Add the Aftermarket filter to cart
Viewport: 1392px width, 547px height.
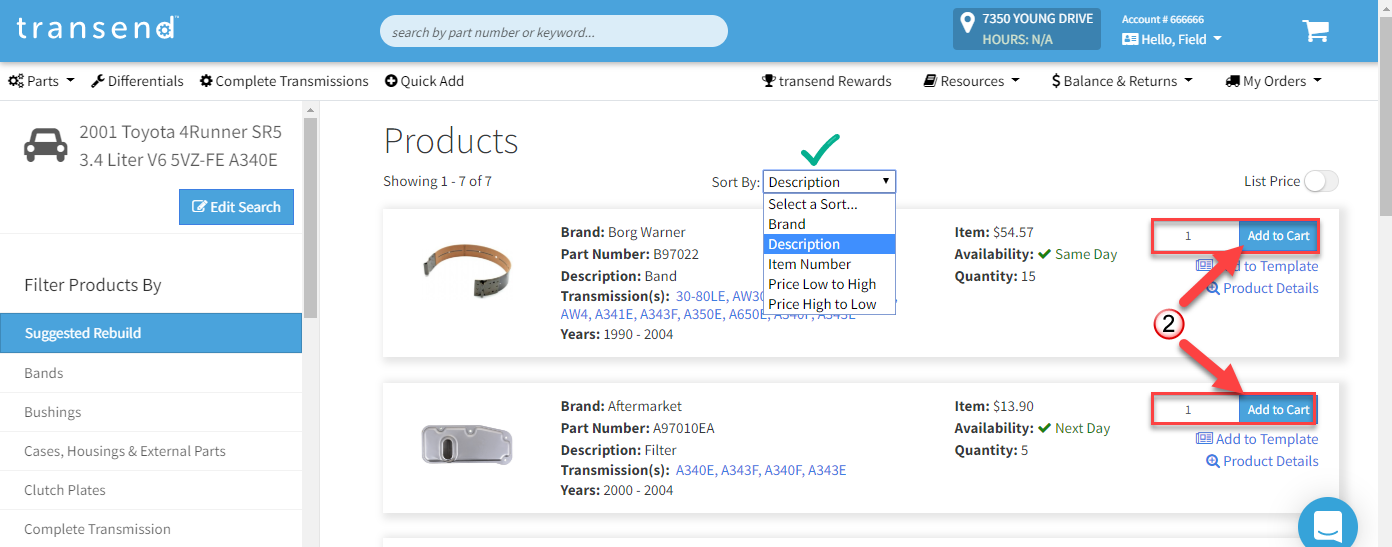click(1277, 410)
